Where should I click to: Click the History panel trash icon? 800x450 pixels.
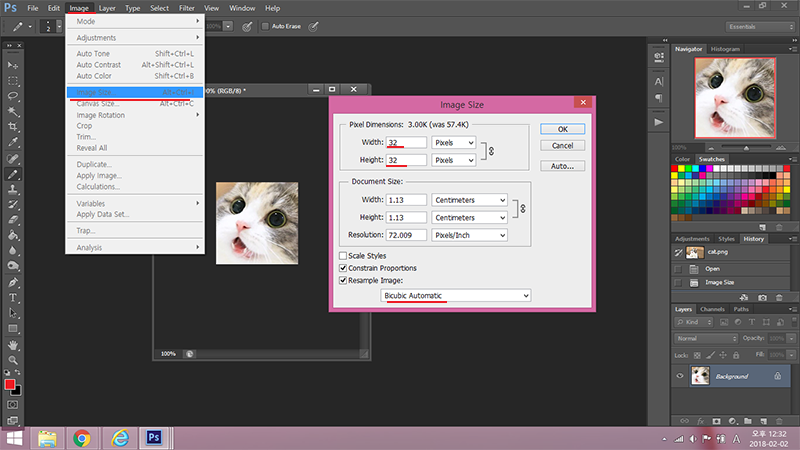(x=779, y=297)
